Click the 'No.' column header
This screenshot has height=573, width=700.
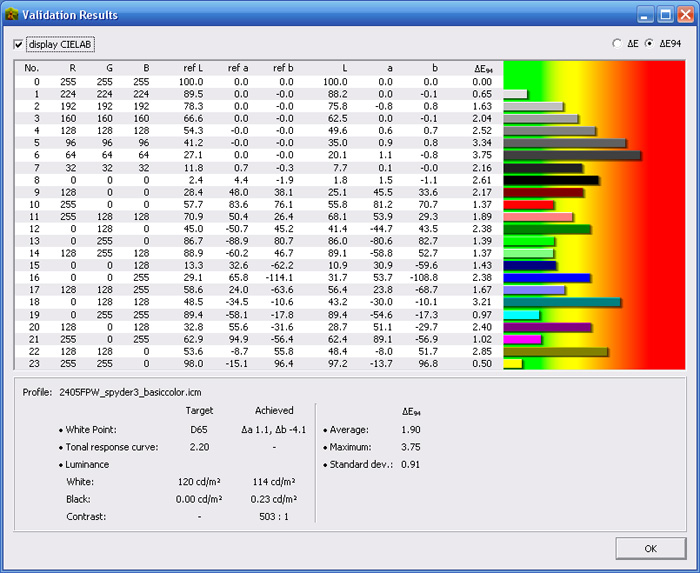(x=33, y=68)
